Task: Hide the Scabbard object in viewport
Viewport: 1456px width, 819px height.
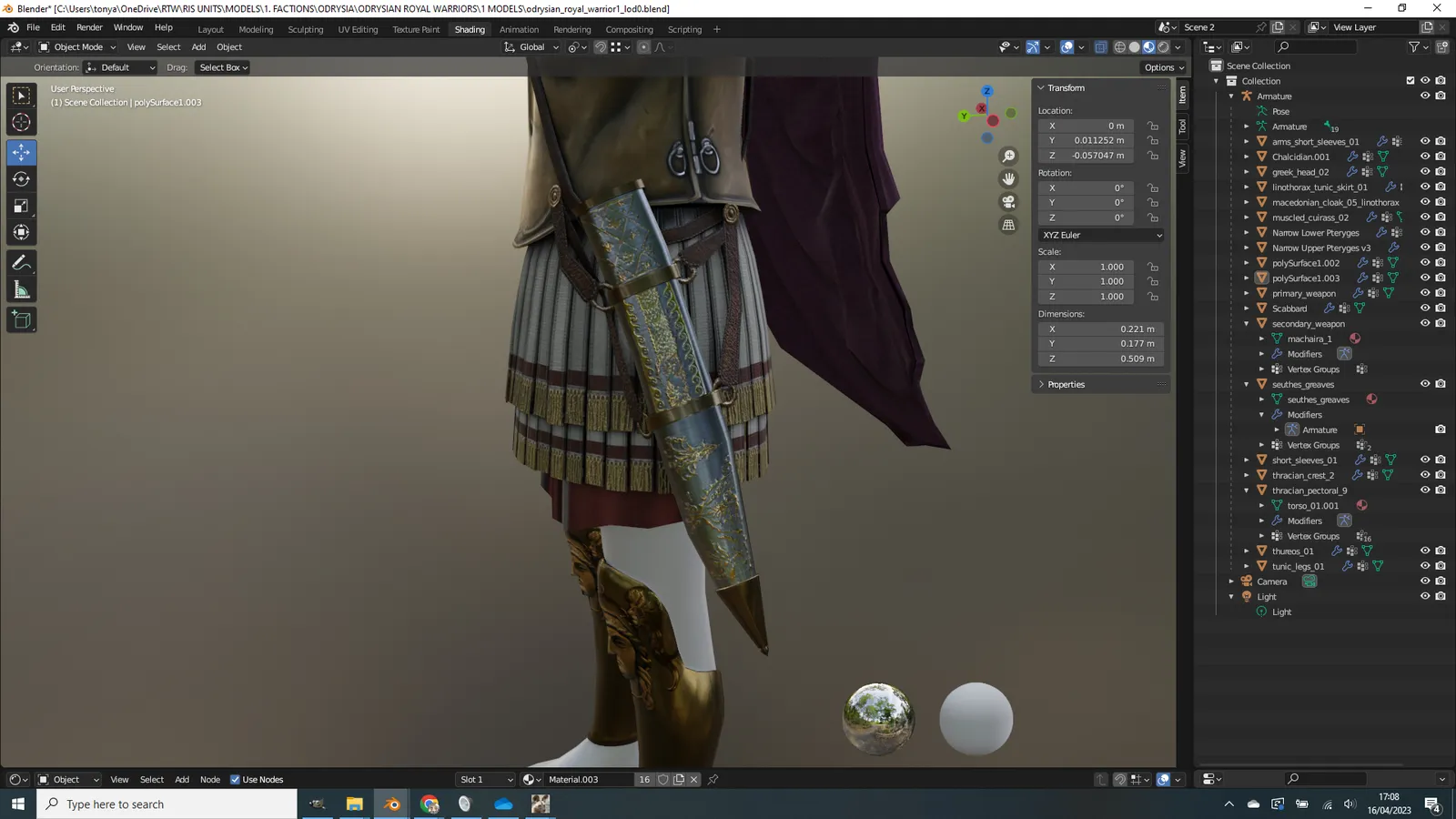Action: click(1425, 308)
